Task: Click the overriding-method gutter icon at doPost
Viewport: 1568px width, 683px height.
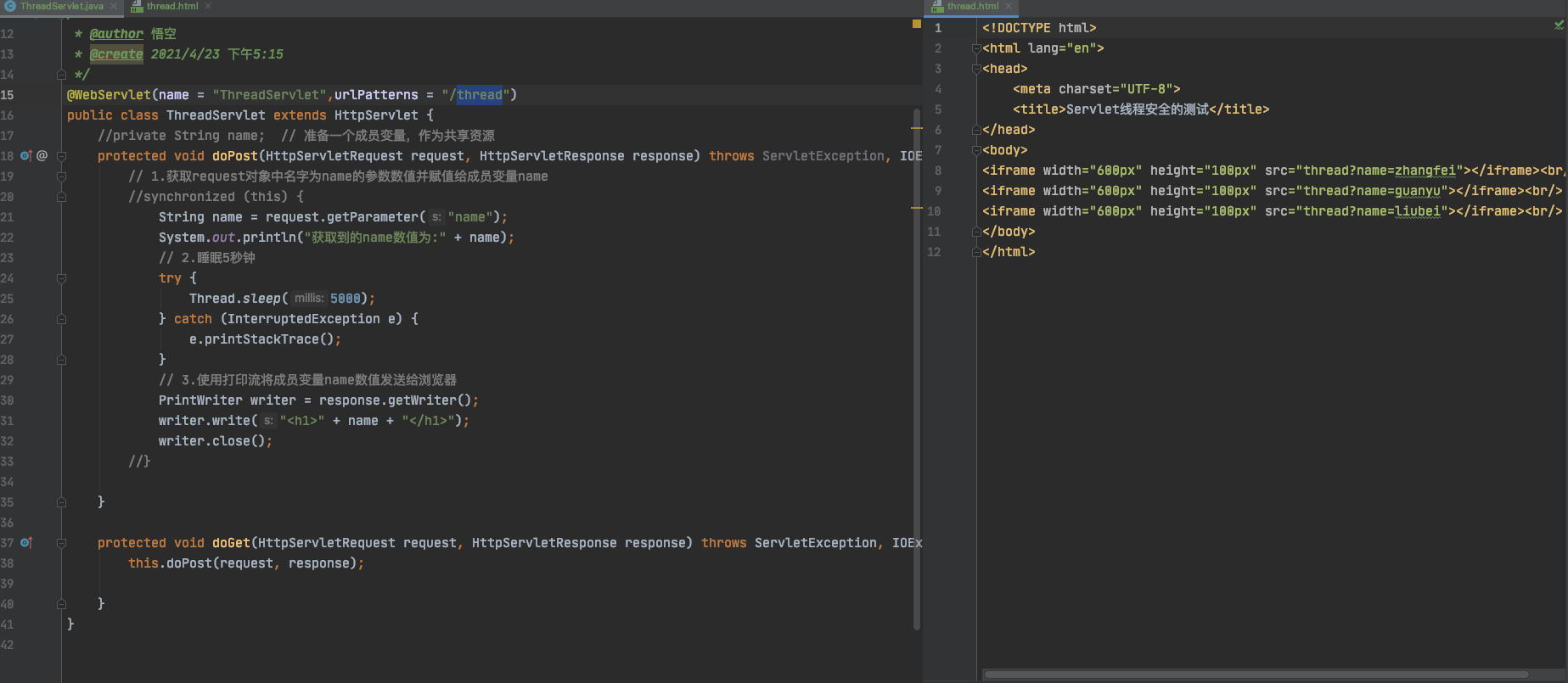Action: tap(25, 155)
